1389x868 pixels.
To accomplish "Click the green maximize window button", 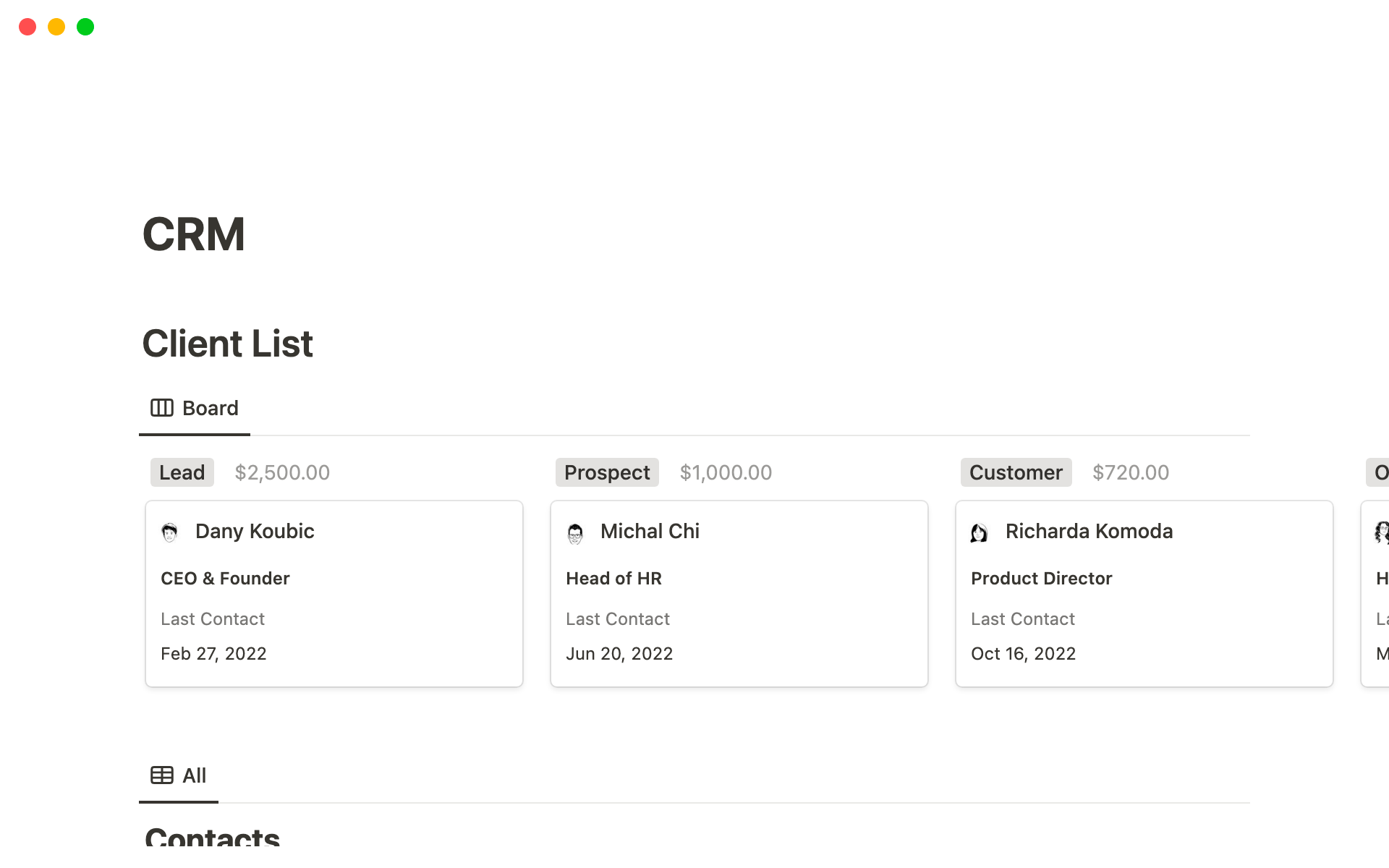I will (x=85, y=27).
